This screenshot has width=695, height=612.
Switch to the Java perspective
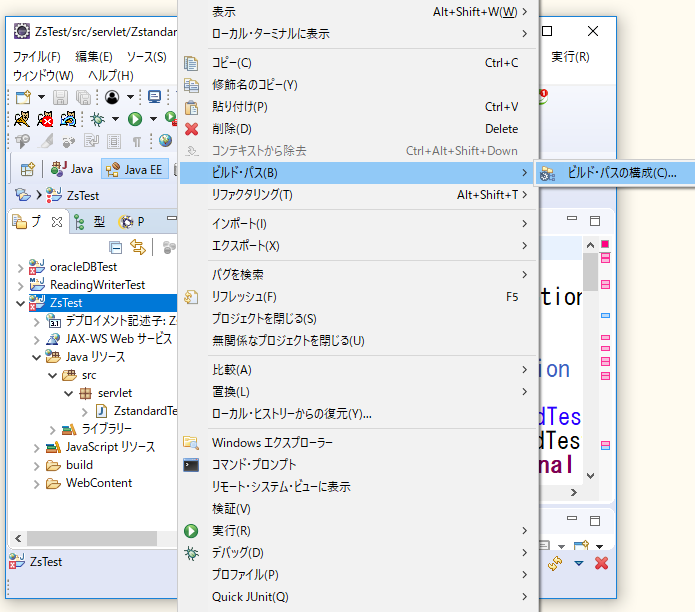[71, 169]
